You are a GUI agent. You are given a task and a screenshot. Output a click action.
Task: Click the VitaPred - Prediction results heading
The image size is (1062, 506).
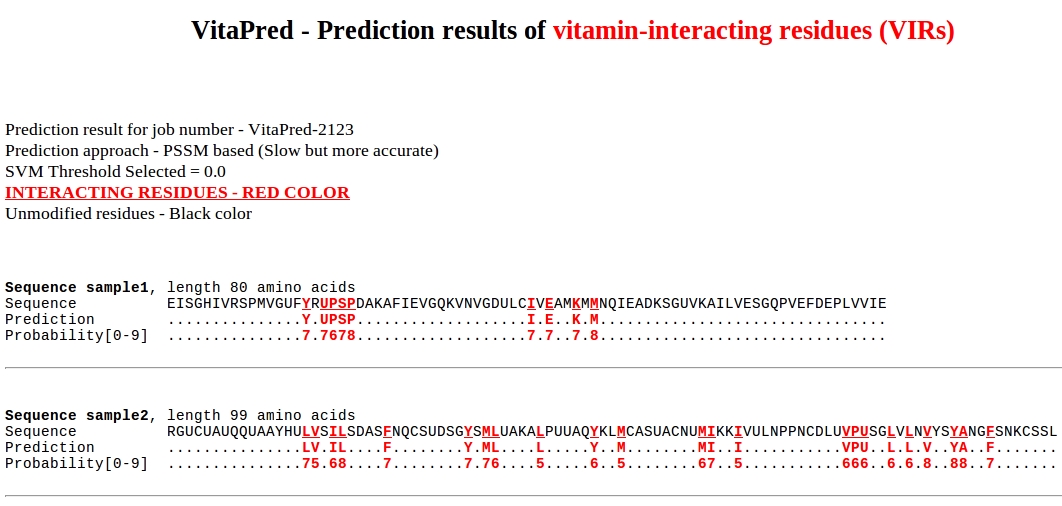click(369, 31)
